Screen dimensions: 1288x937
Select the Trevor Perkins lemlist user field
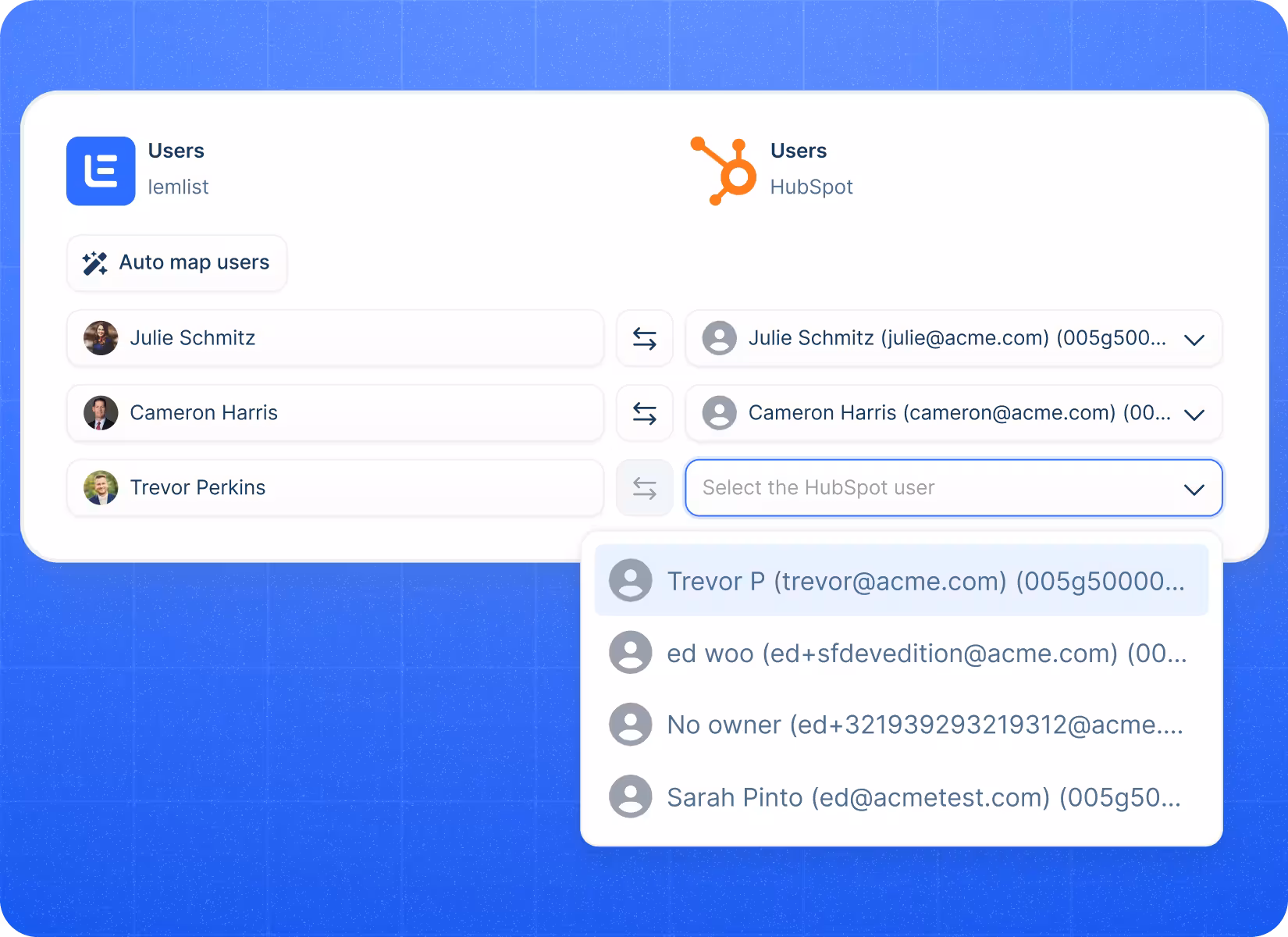coord(336,488)
